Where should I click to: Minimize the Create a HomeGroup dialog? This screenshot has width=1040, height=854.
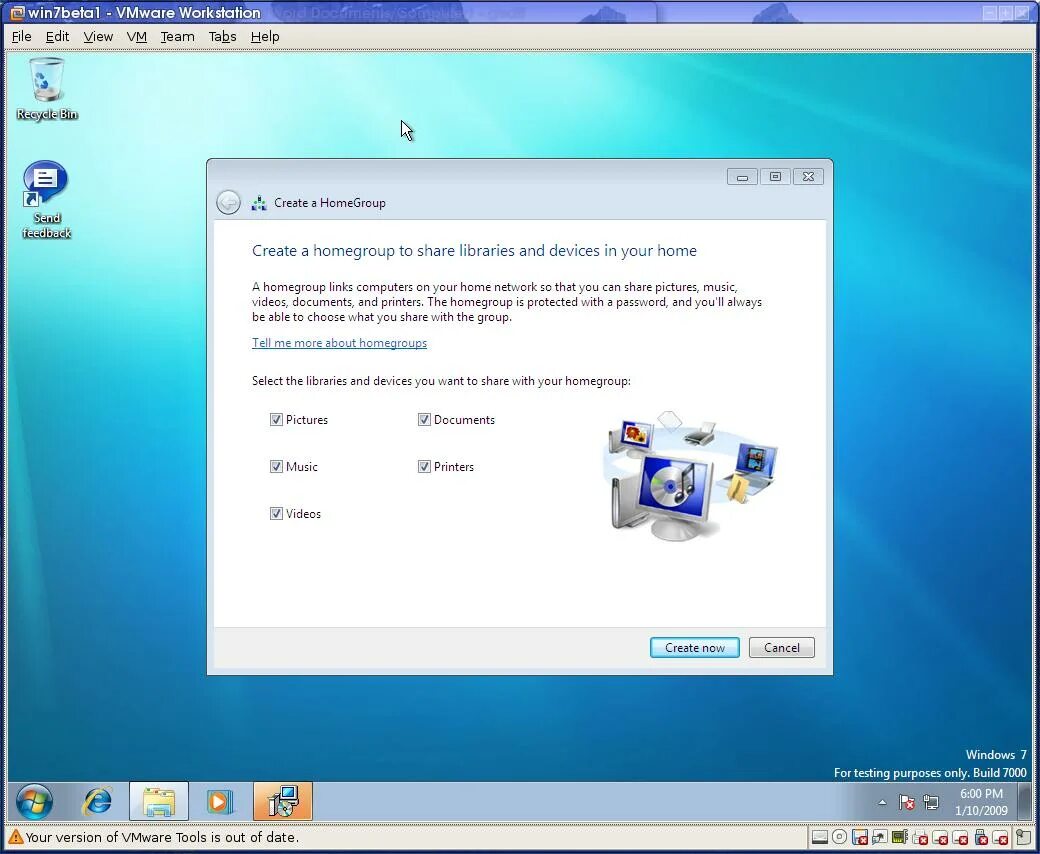[742, 177]
